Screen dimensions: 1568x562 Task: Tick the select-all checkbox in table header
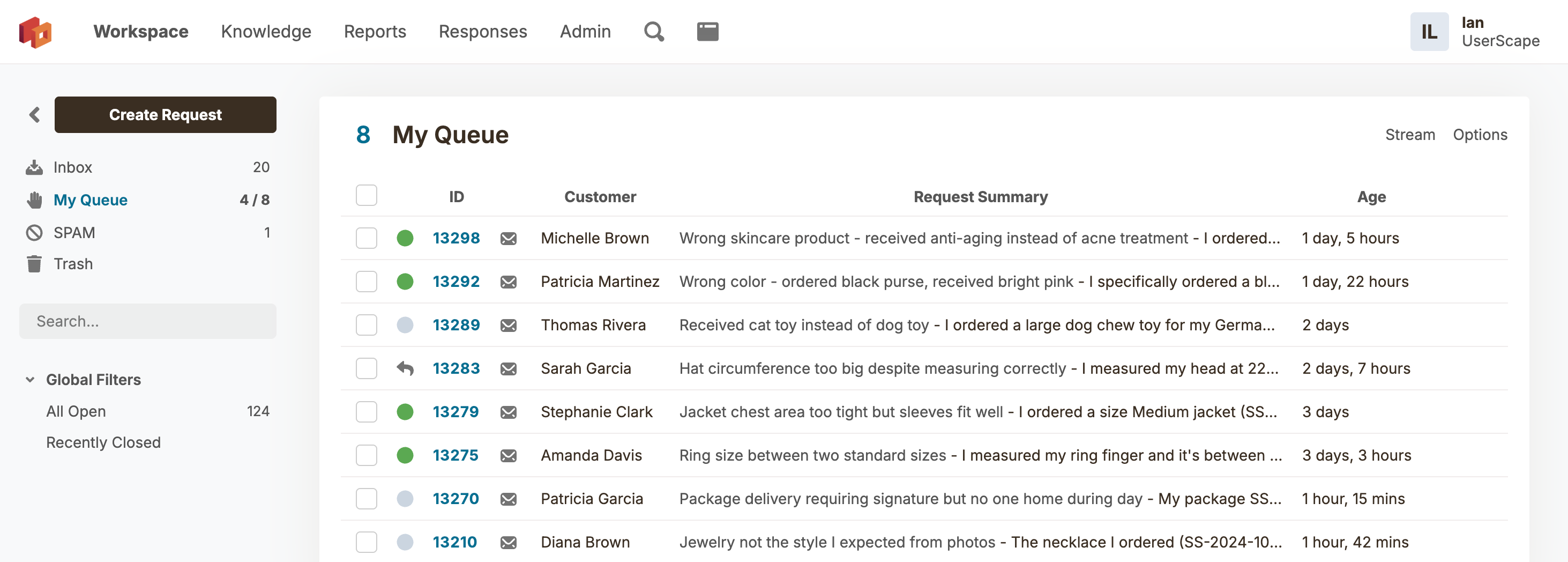[x=367, y=196]
